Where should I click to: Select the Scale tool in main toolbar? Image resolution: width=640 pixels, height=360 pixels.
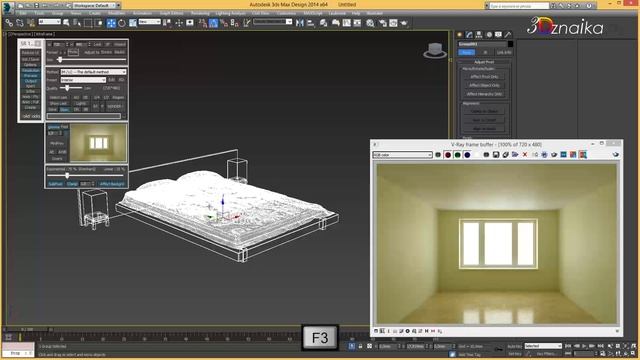click(x=133, y=23)
